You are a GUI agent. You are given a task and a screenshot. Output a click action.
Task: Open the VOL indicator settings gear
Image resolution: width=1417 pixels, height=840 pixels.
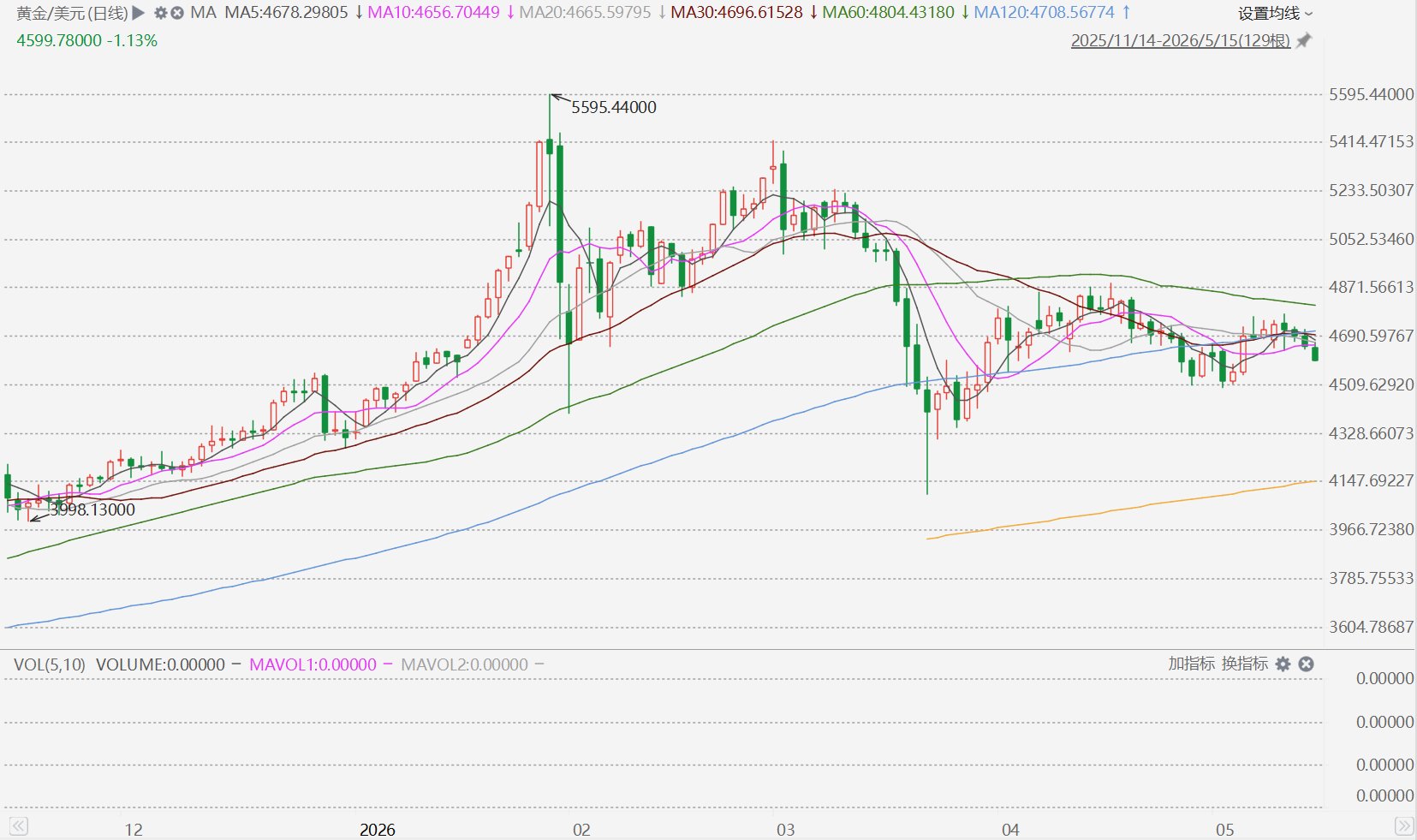pos(1283,664)
